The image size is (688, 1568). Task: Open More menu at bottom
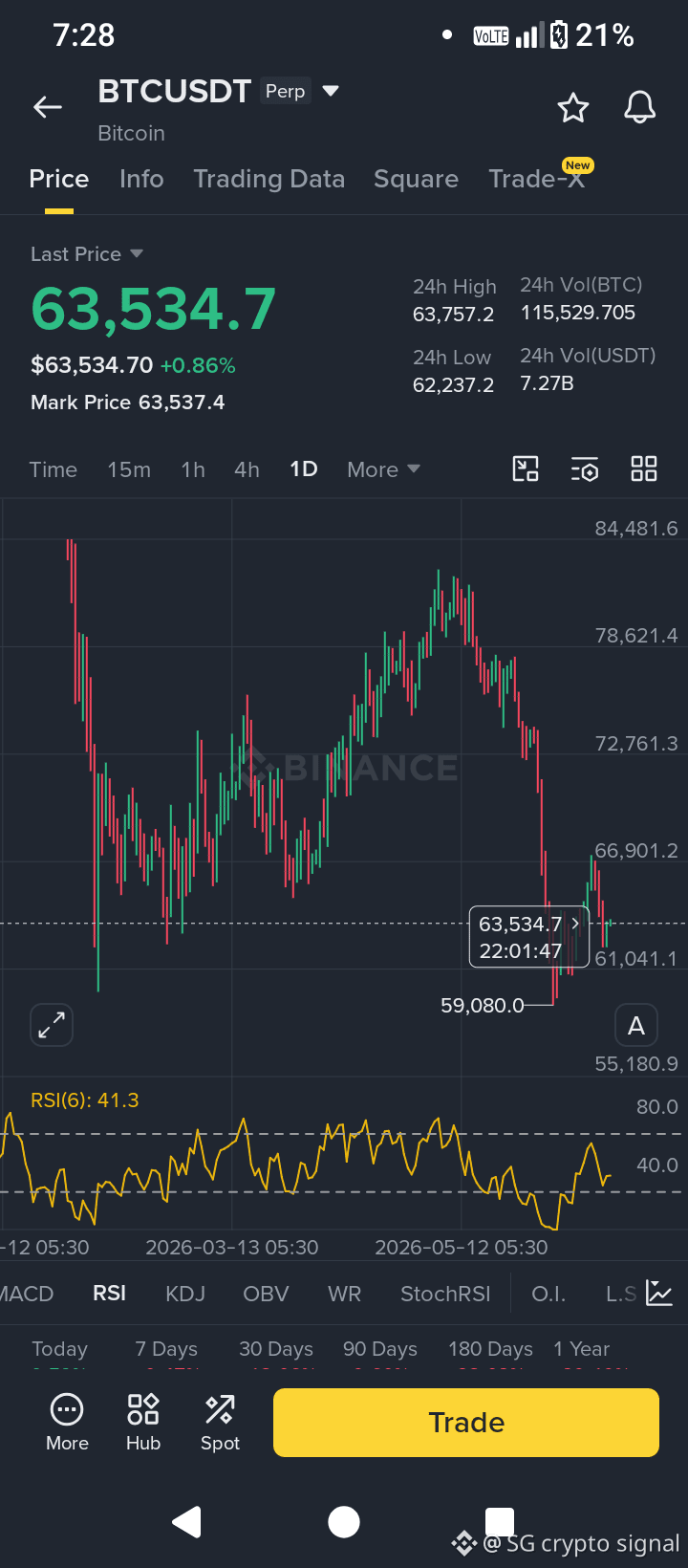point(67,1423)
